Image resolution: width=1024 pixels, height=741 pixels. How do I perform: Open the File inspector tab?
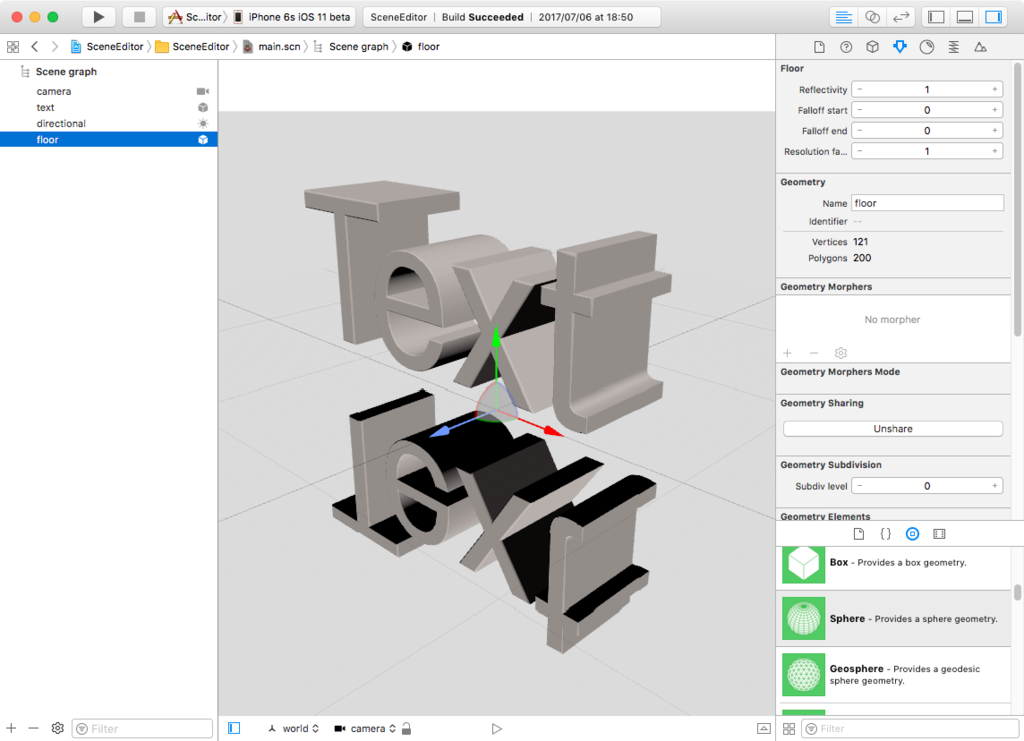(x=819, y=47)
